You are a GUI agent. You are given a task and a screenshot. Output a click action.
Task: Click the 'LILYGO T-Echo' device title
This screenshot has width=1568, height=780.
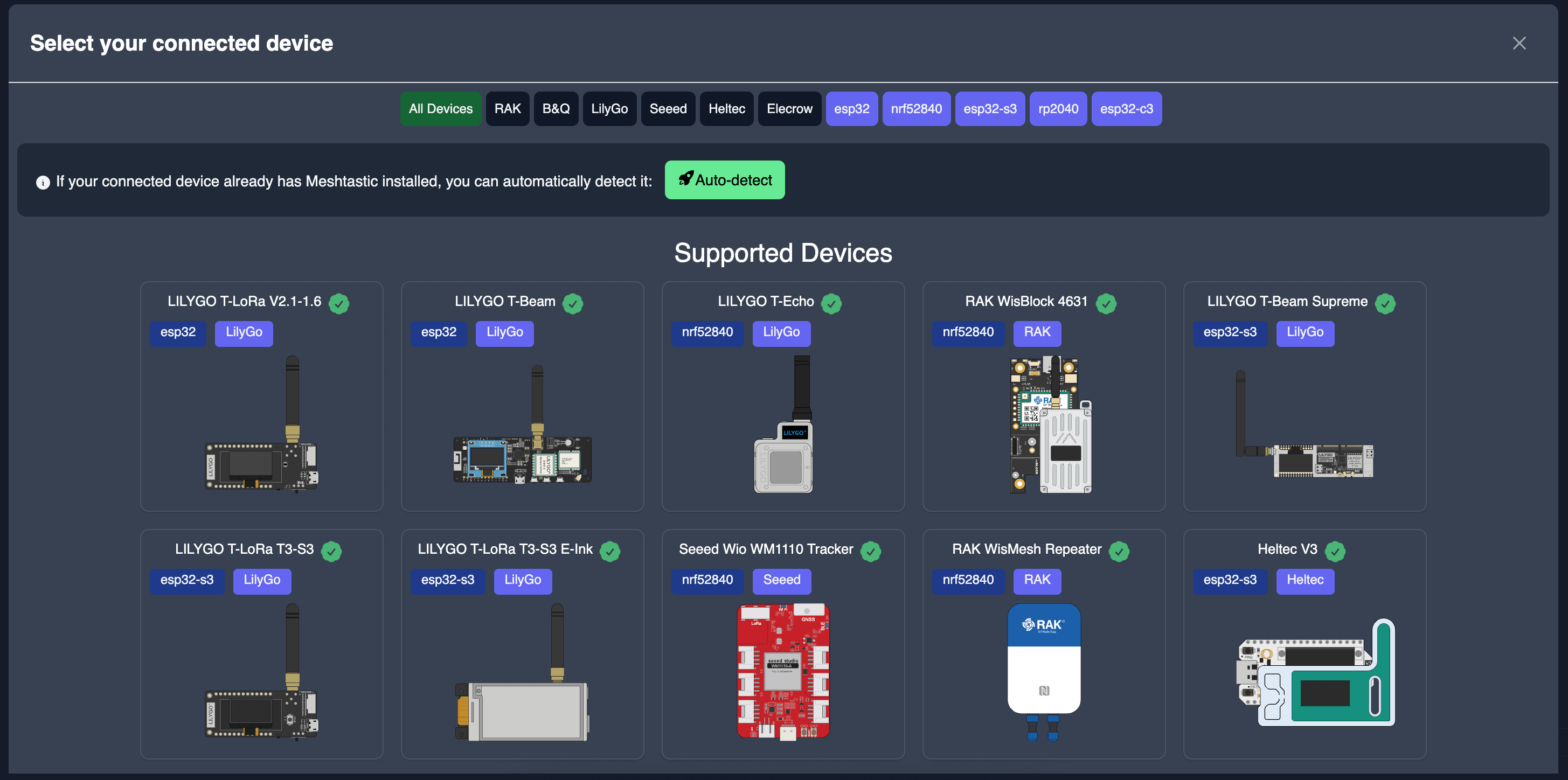tap(766, 302)
